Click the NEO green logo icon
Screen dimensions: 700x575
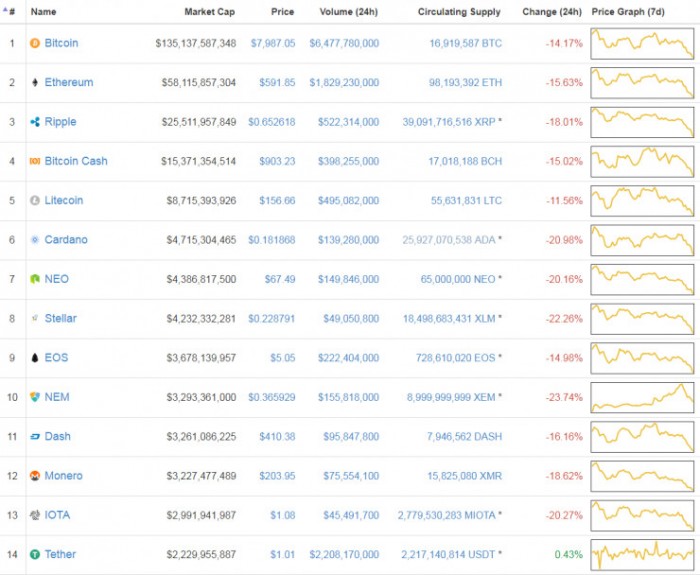[35, 279]
